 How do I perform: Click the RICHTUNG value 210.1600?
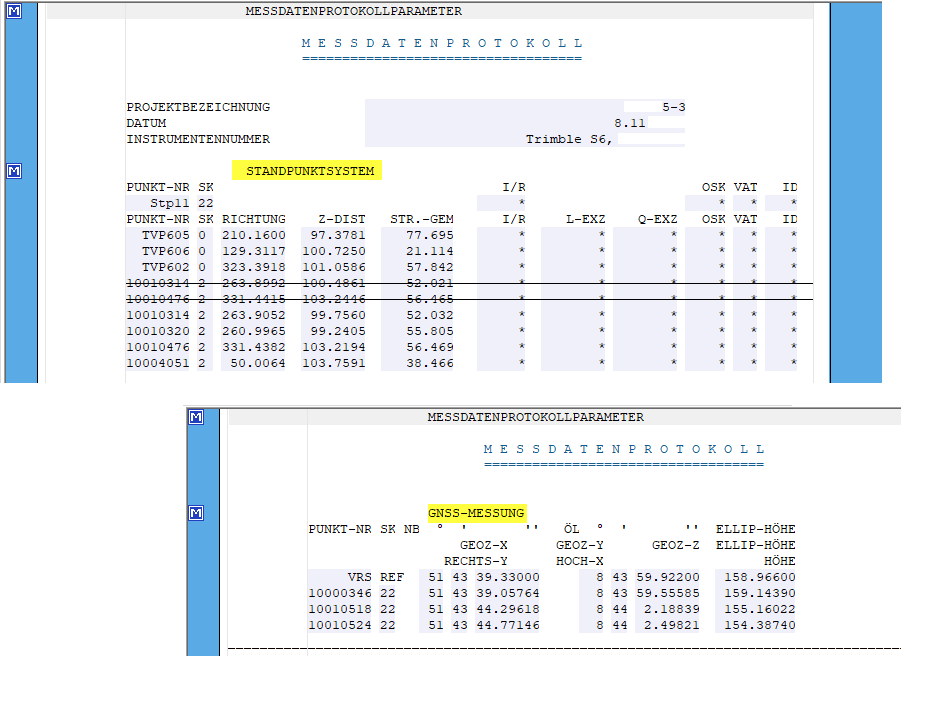point(254,235)
